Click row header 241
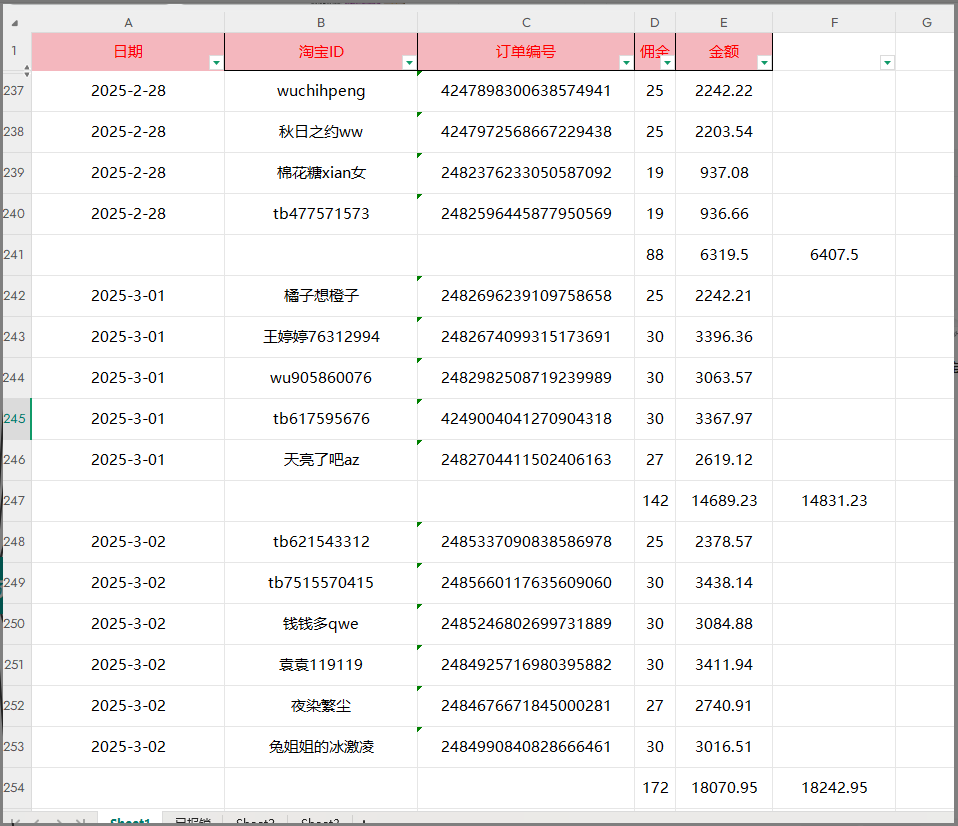 [15, 255]
